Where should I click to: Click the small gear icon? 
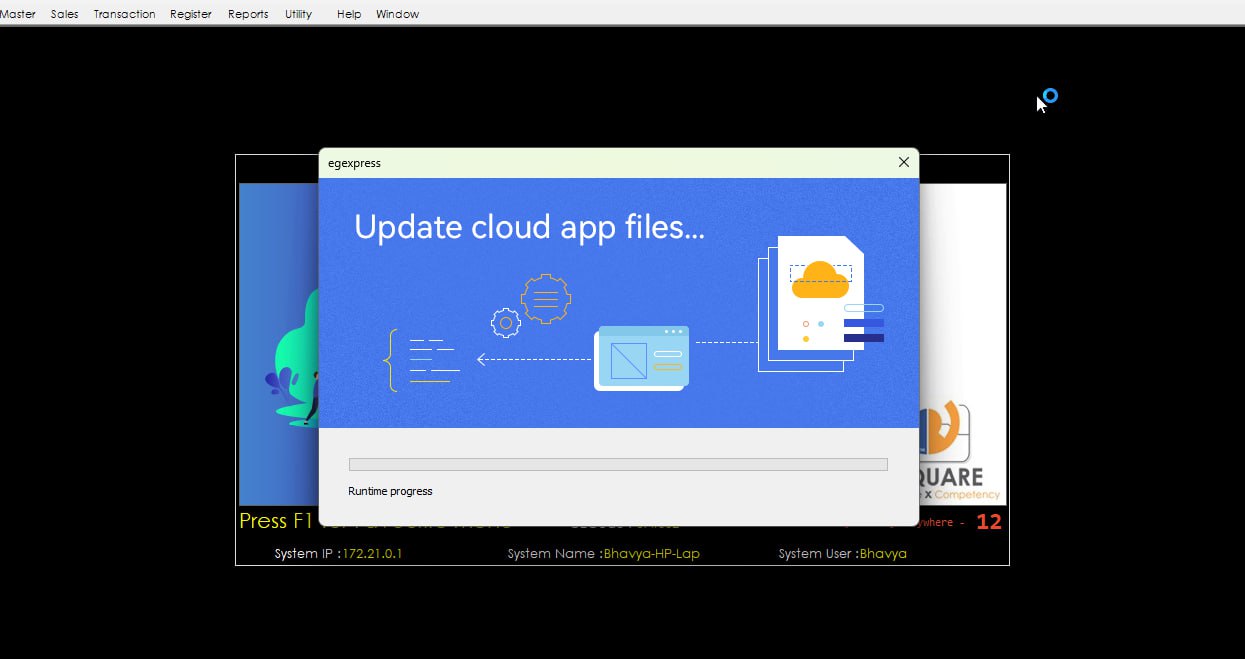pos(506,323)
